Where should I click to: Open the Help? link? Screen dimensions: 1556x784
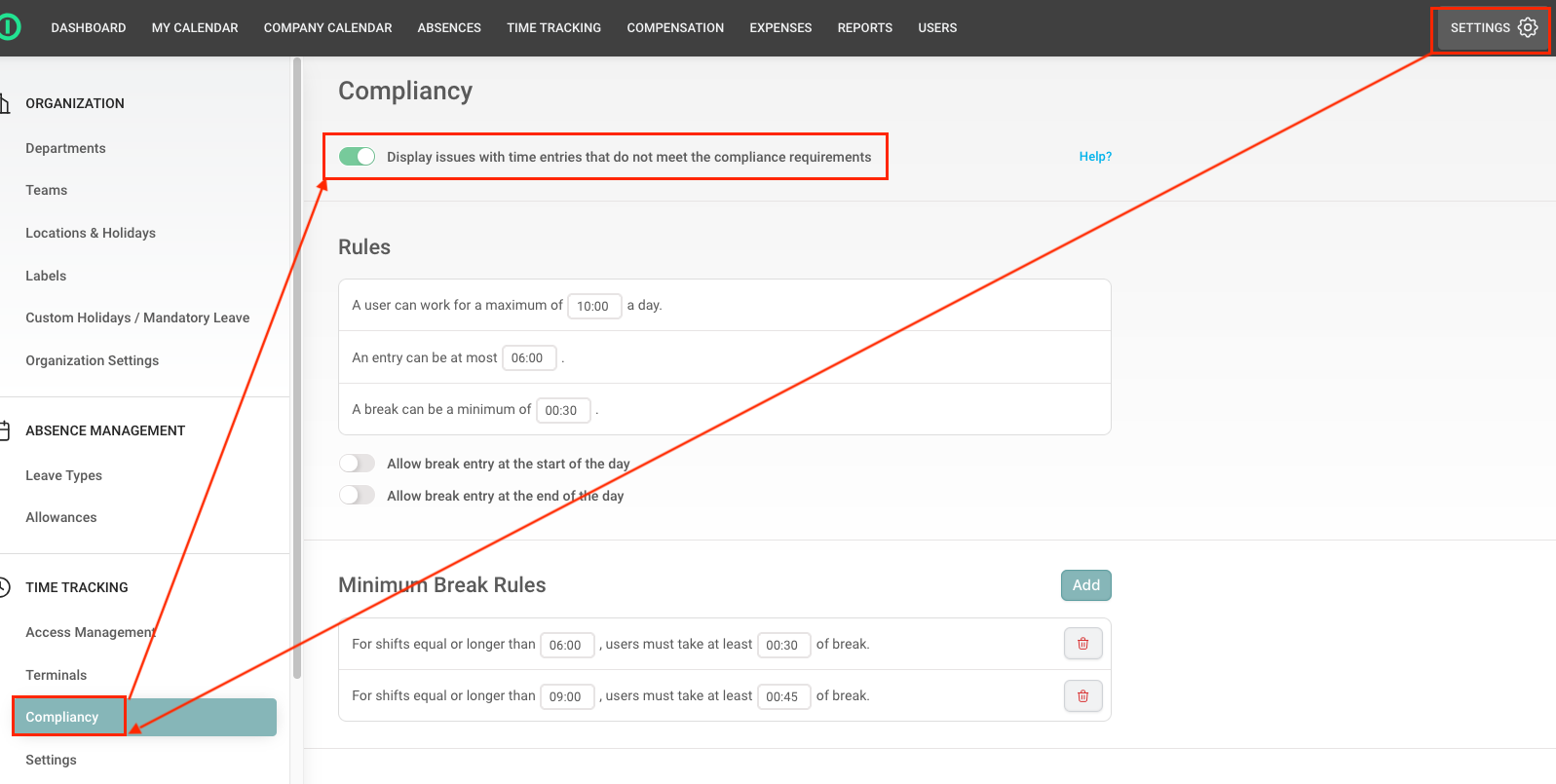(x=1095, y=157)
